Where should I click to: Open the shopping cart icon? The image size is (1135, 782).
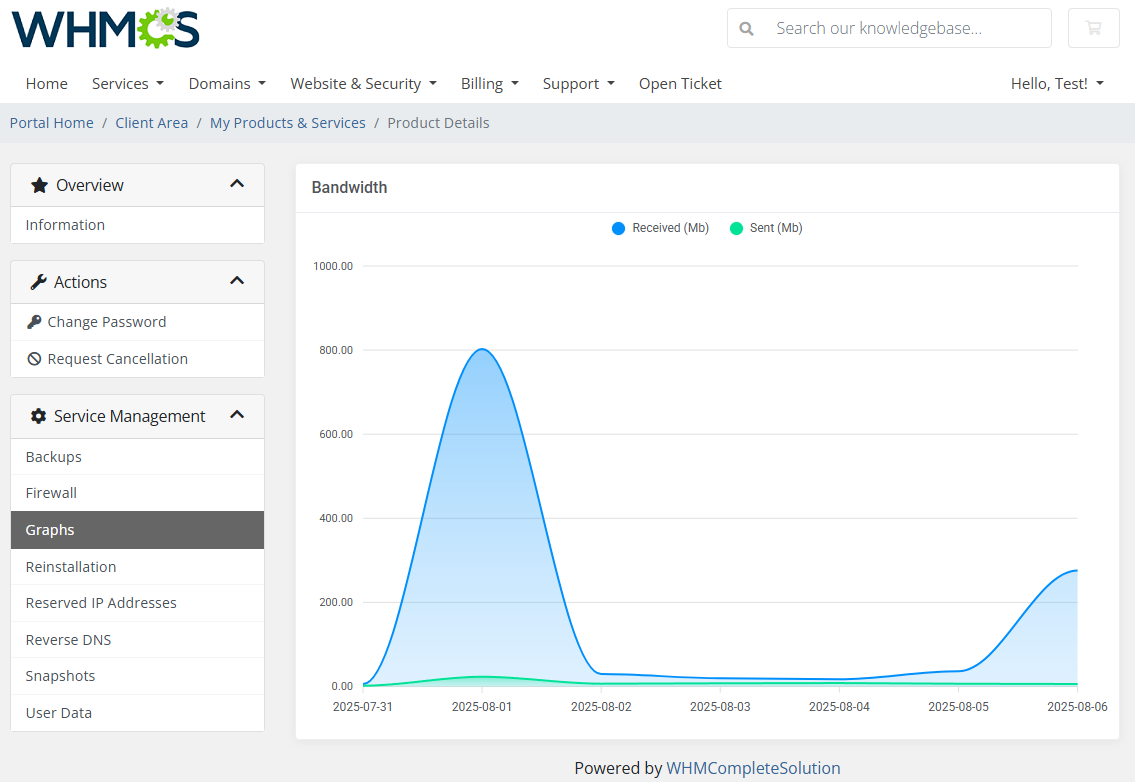point(1093,28)
